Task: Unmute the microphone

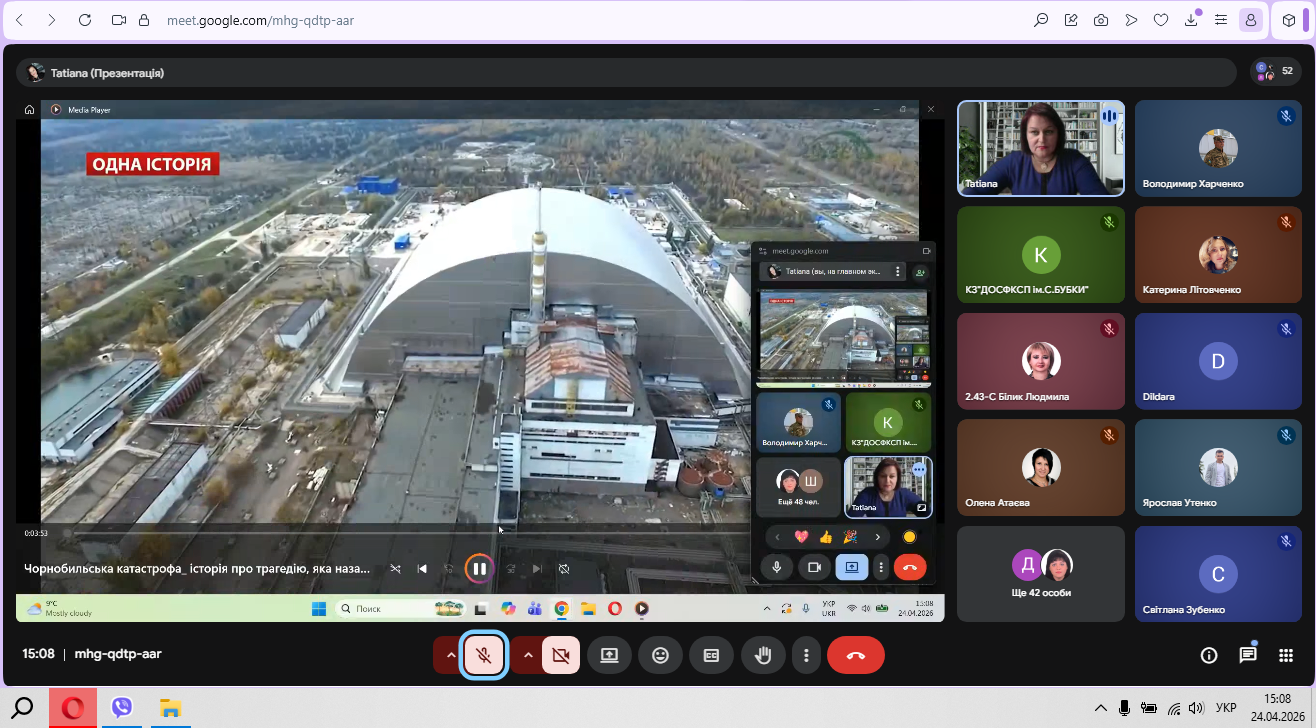Action: click(x=484, y=655)
